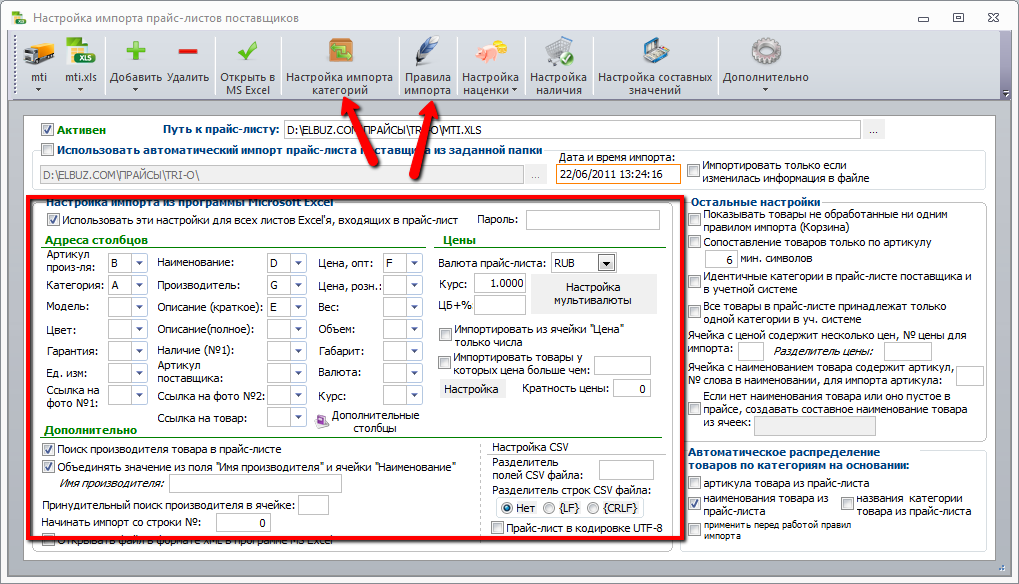Image resolution: width=1019 pixels, height=584 pixels.
Task: Select the {LF} line separator radio
Action: coord(549,508)
